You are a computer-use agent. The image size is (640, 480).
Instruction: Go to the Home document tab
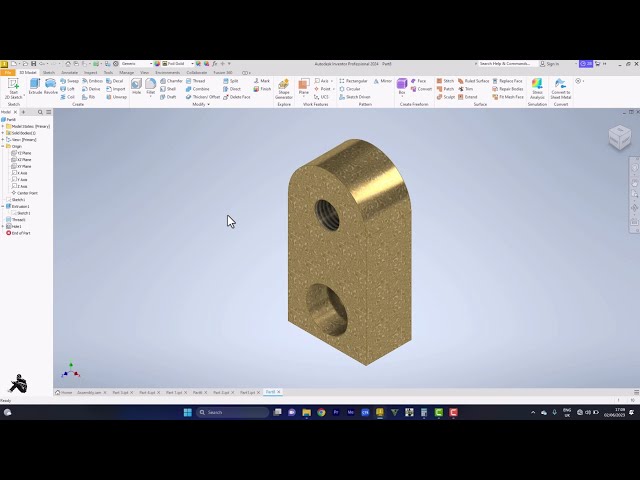tap(64, 392)
